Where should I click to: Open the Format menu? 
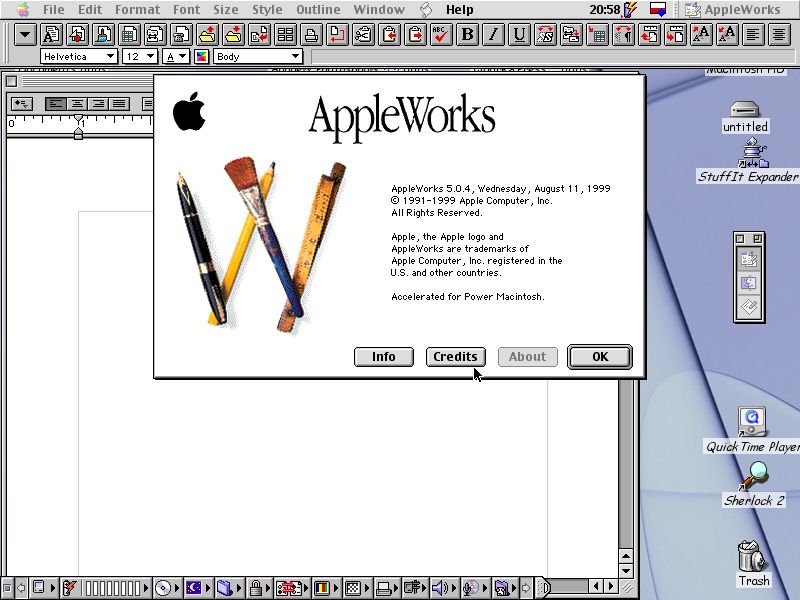coord(137,10)
